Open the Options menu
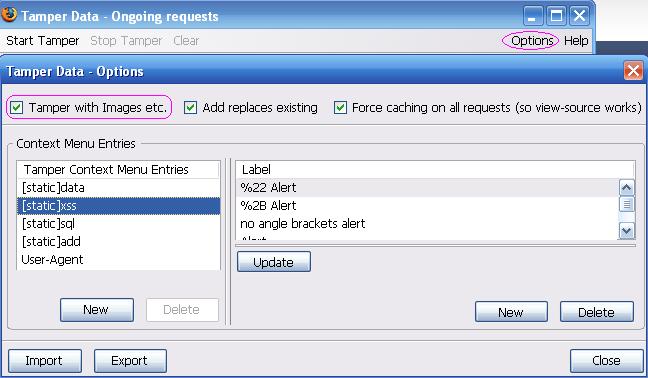648x378 pixels. click(x=532, y=40)
